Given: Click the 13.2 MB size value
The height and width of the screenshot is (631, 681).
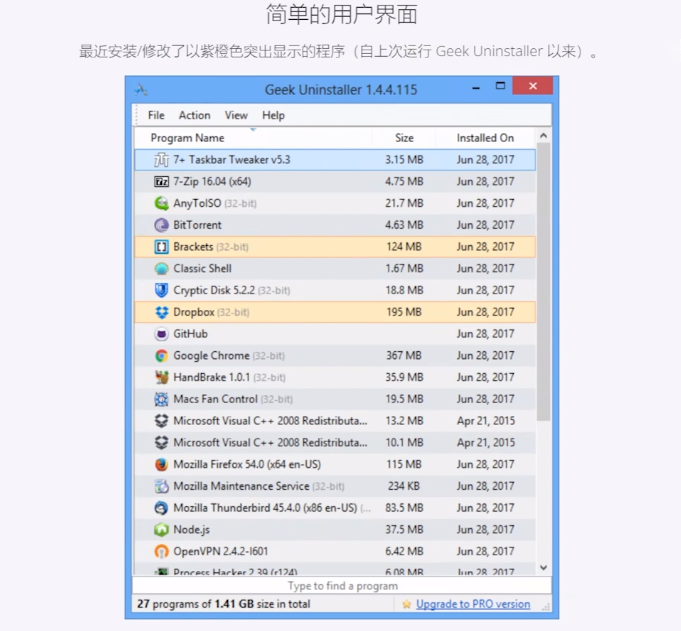Looking at the screenshot, I should coord(404,421).
